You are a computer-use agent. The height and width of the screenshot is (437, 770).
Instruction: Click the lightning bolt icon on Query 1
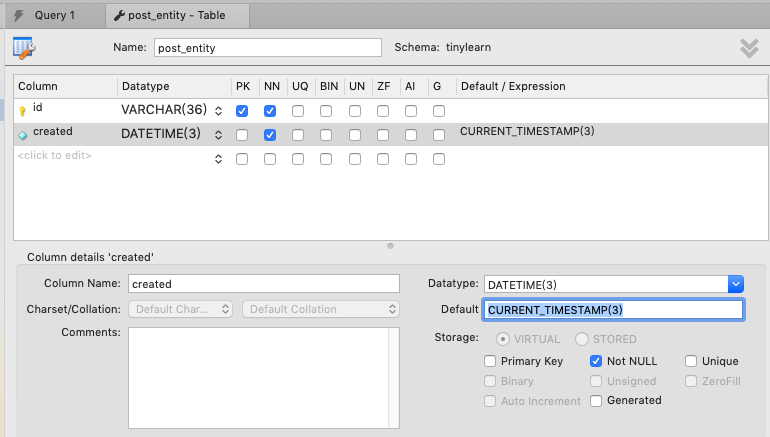pos(18,16)
